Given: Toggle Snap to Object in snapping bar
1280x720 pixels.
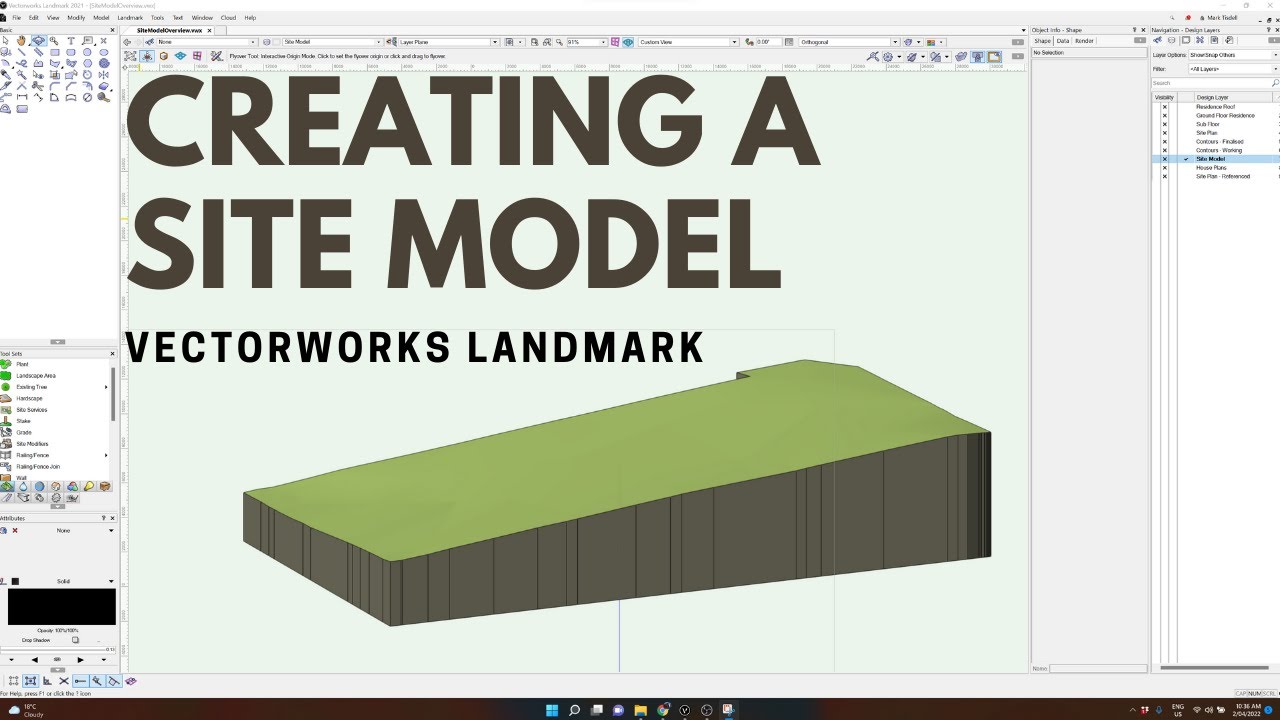Looking at the screenshot, I should [x=30, y=681].
